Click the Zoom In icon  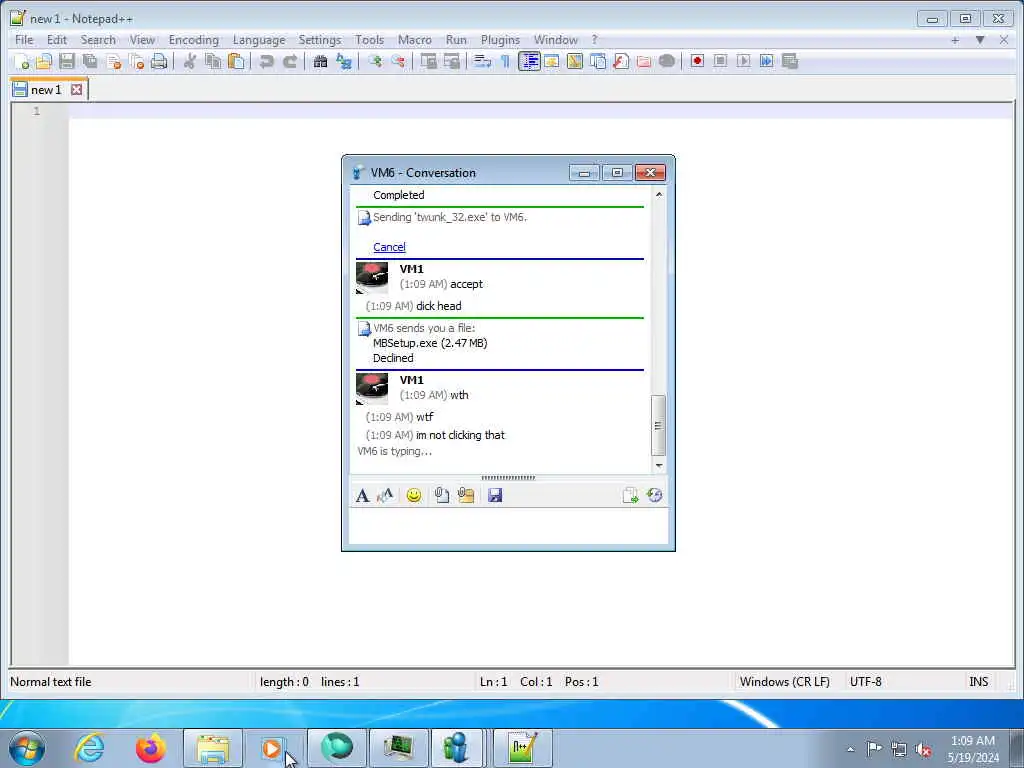click(375, 61)
